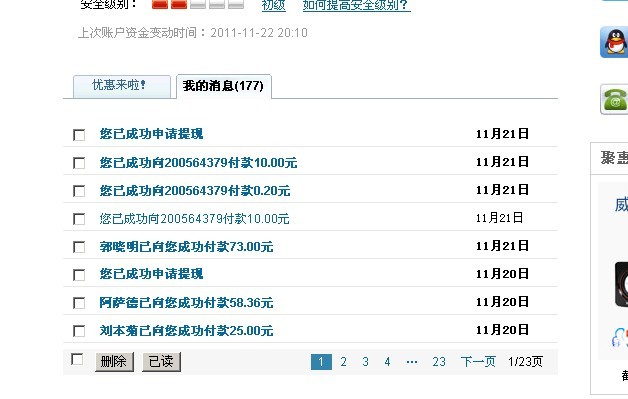Click date 11月20日 in 刘本菊 payment row
This screenshot has width=628, height=399.
pyautogui.click(x=502, y=330)
